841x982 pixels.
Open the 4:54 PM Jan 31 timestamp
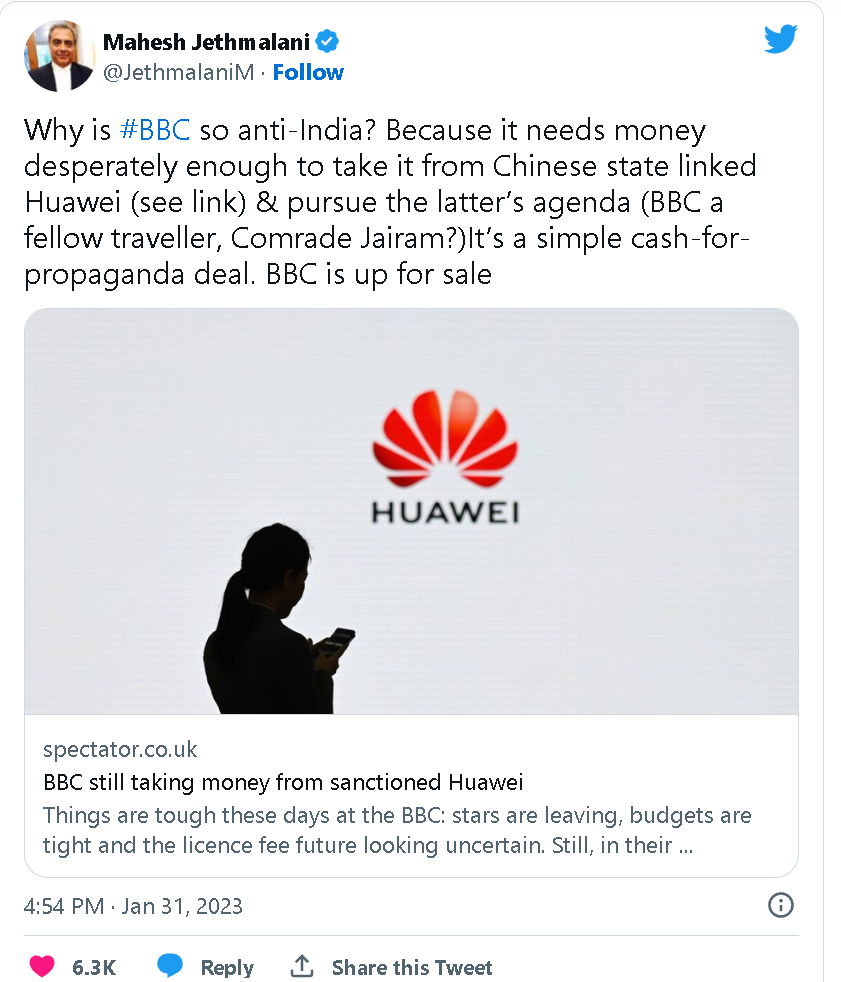point(133,906)
